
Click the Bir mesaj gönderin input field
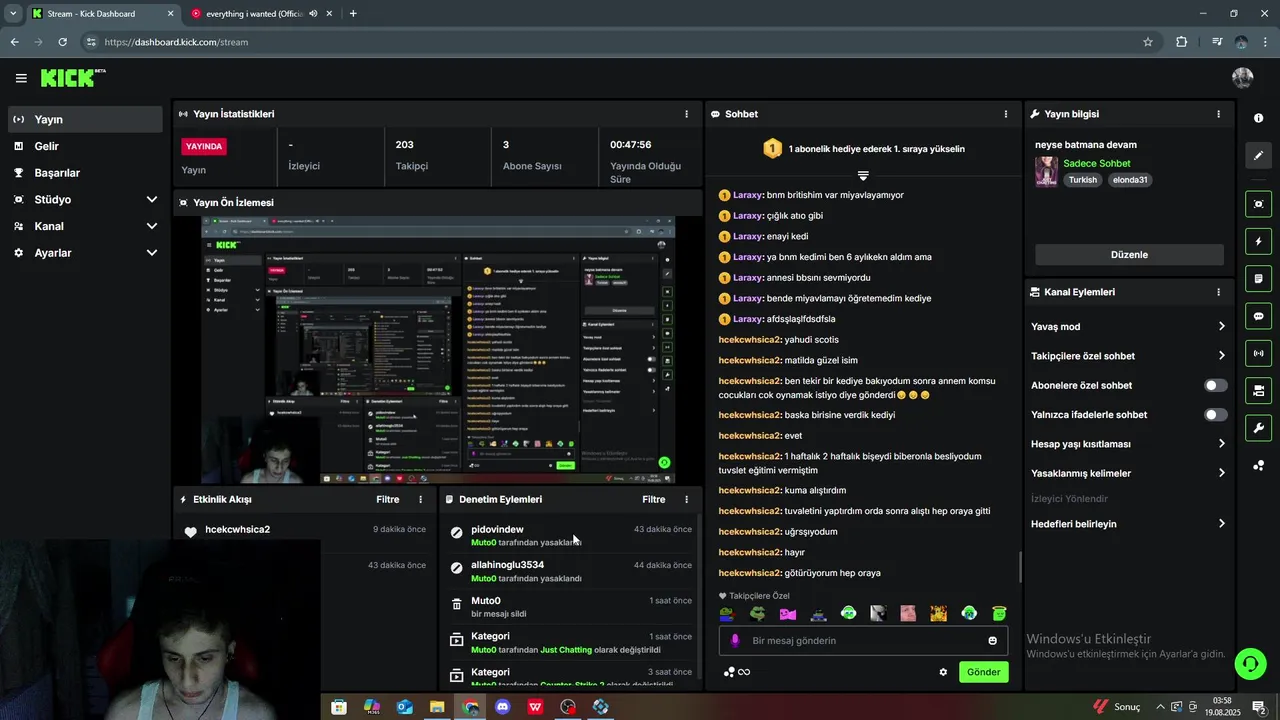[x=863, y=641]
